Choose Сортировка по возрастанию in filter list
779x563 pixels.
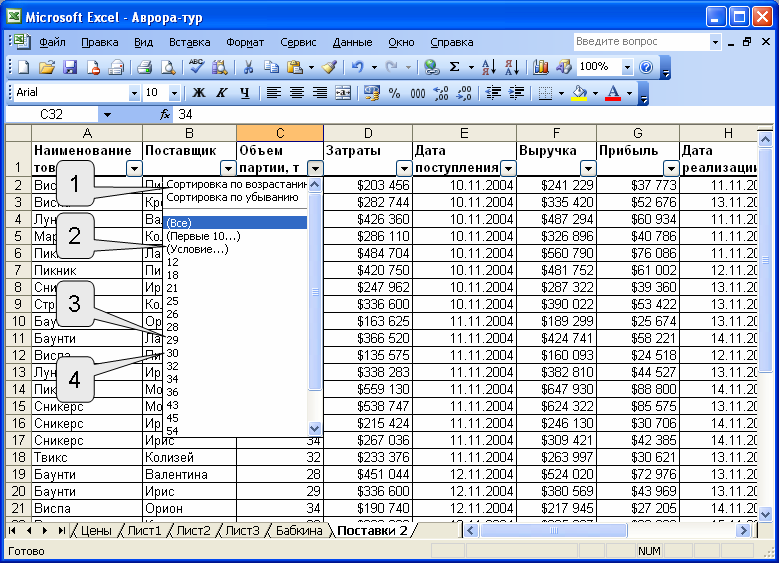(x=236, y=184)
